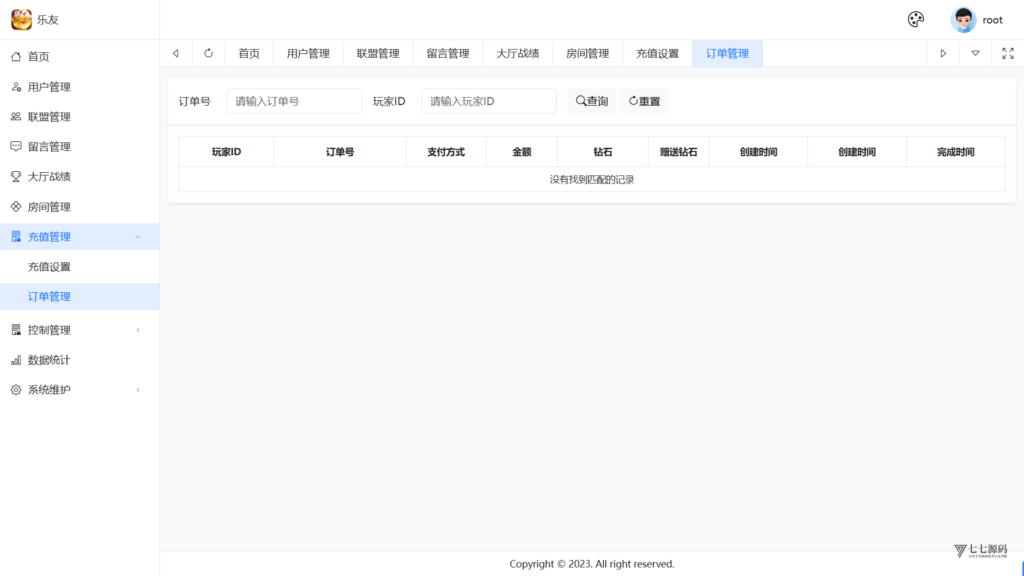Image resolution: width=1024 pixels, height=576 pixels.
Task: Open 房间管理 from the sidebar
Action: point(80,207)
